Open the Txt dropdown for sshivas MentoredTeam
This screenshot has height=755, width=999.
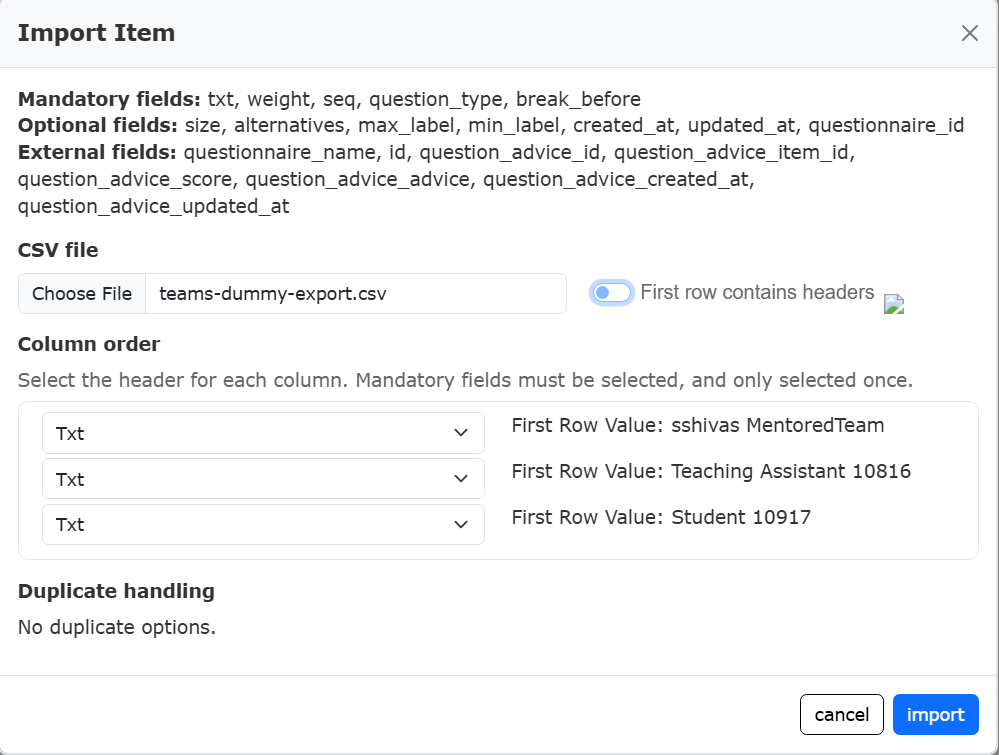pyautogui.click(x=263, y=433)
